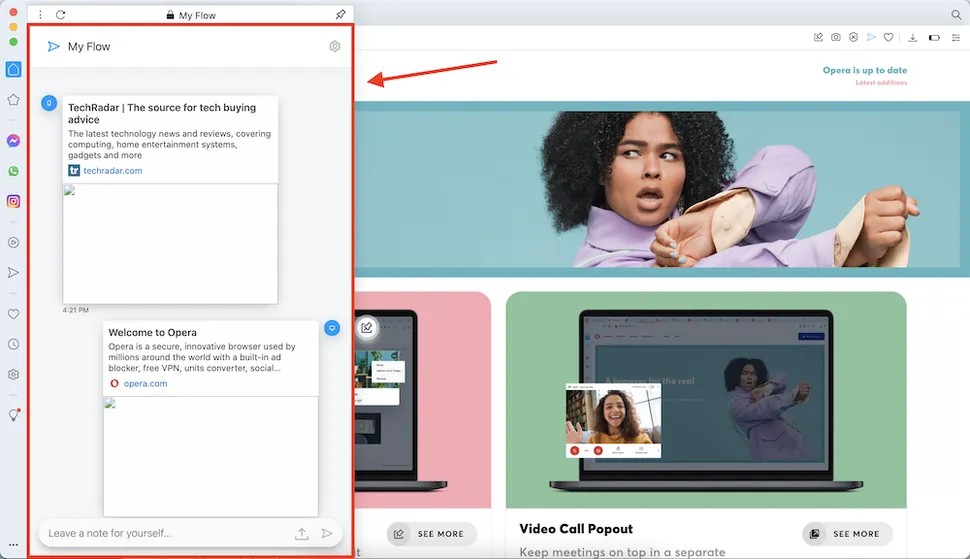The width and height of the screenshot is (970, 559).
Task: Click SEE MORE on the pink card
Action: pyautogui.click(x=431, y=534)
